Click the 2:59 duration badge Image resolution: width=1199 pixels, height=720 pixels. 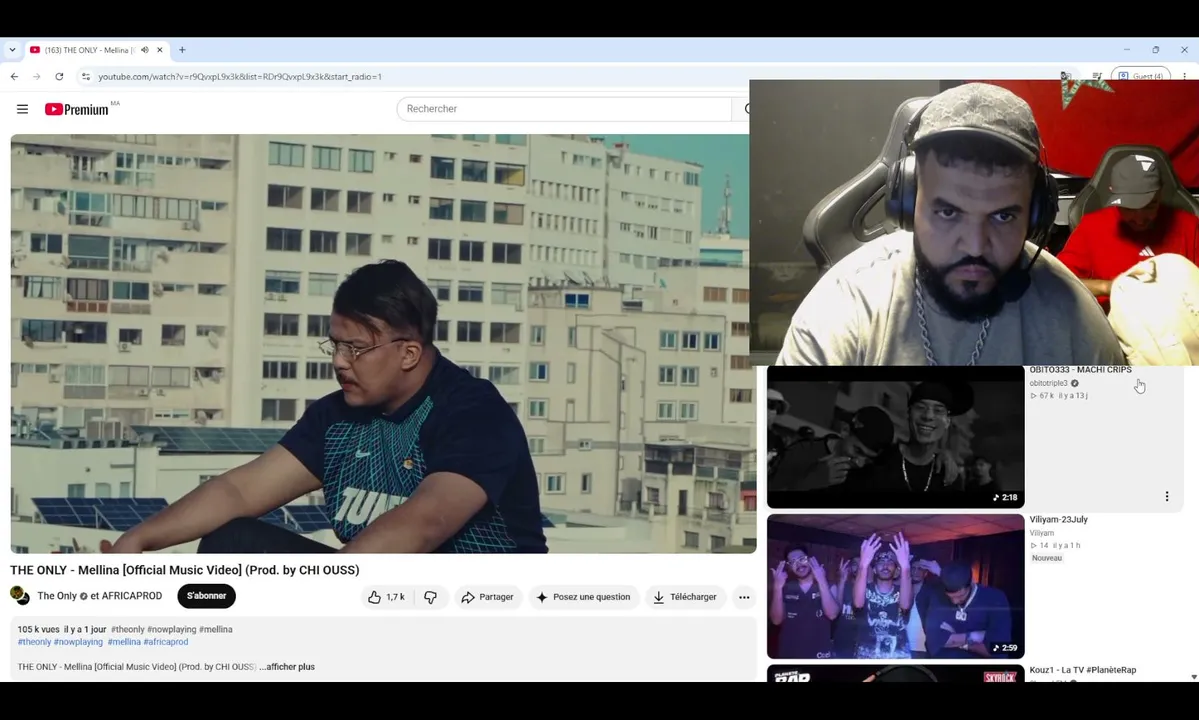pyautogui.click(x=1006, y=648)
